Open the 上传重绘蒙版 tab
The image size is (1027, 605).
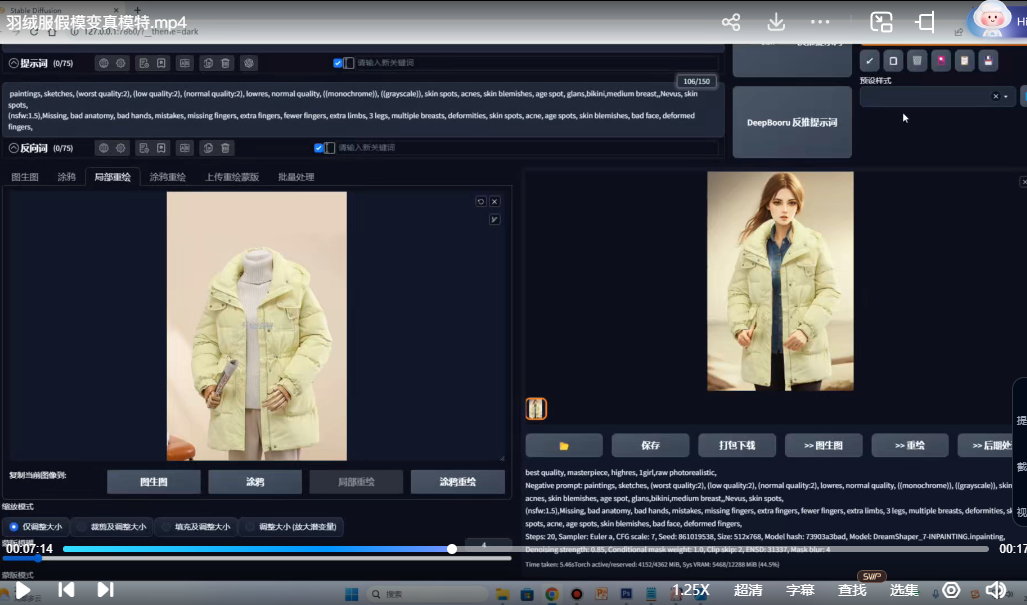[232, 177]
